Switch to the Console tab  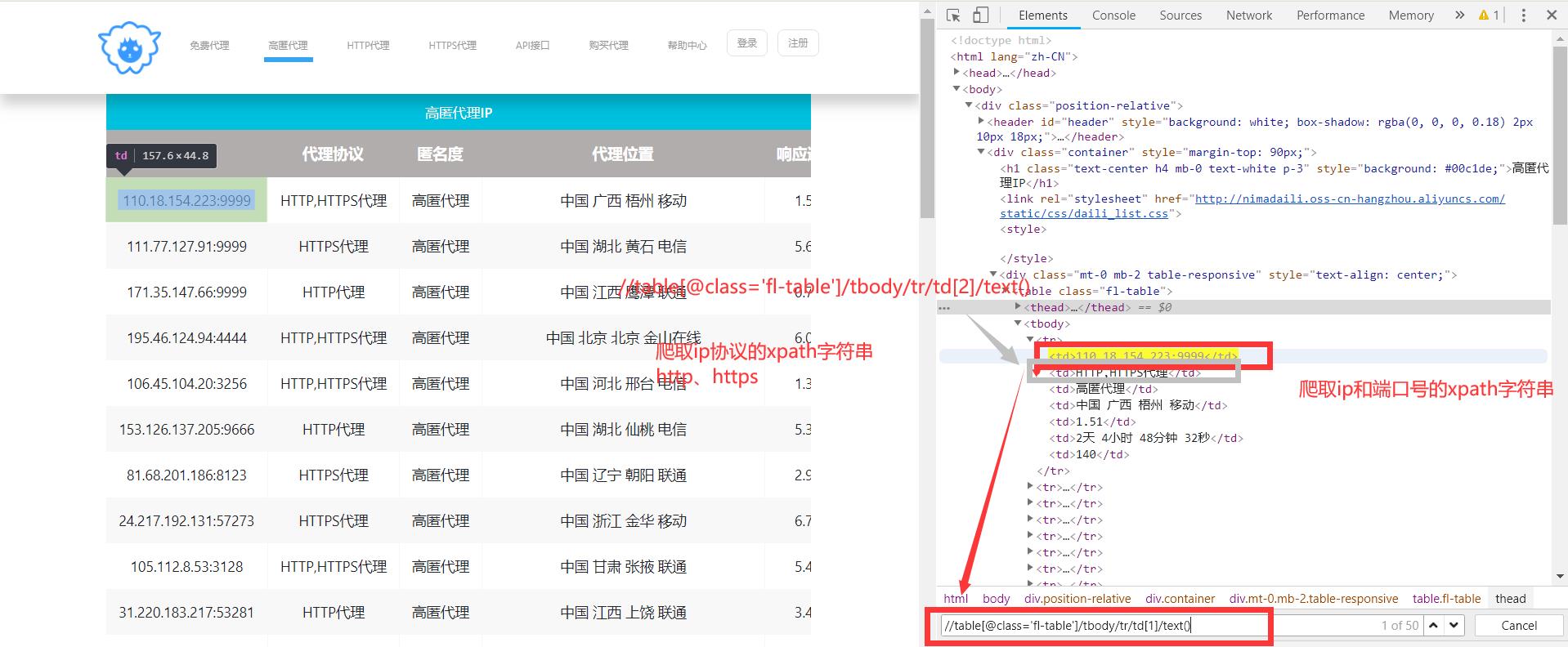[1113, 16]
